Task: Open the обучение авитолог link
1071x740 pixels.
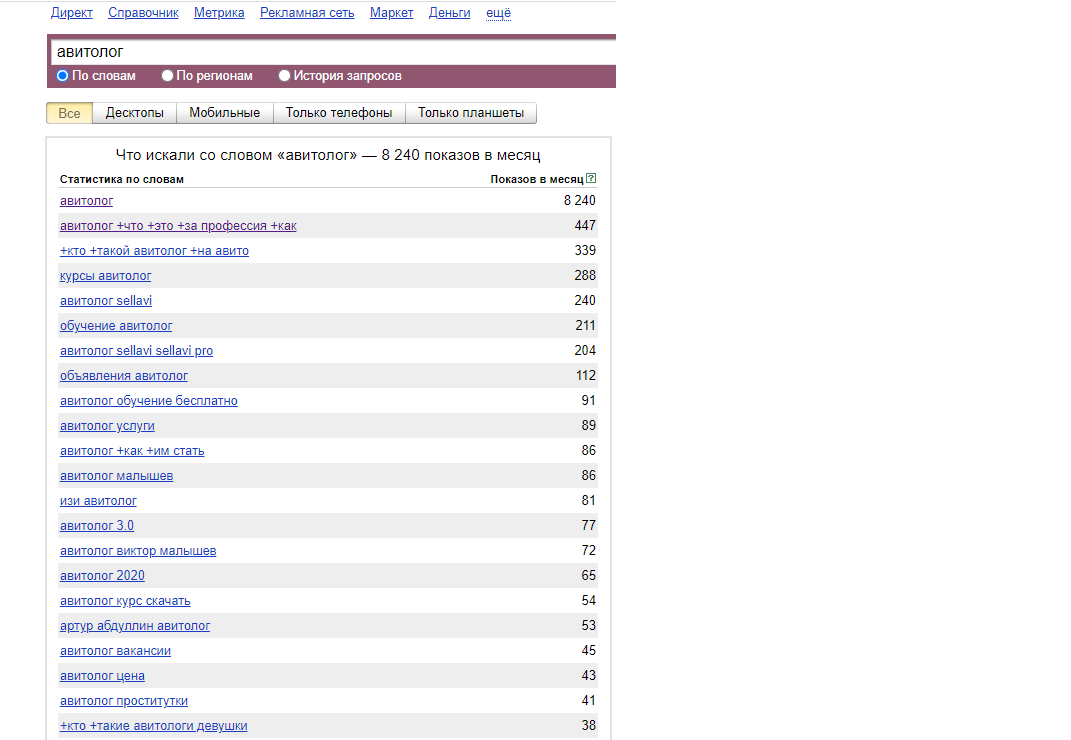Action: pyautogui.click(x=116, y=326)
